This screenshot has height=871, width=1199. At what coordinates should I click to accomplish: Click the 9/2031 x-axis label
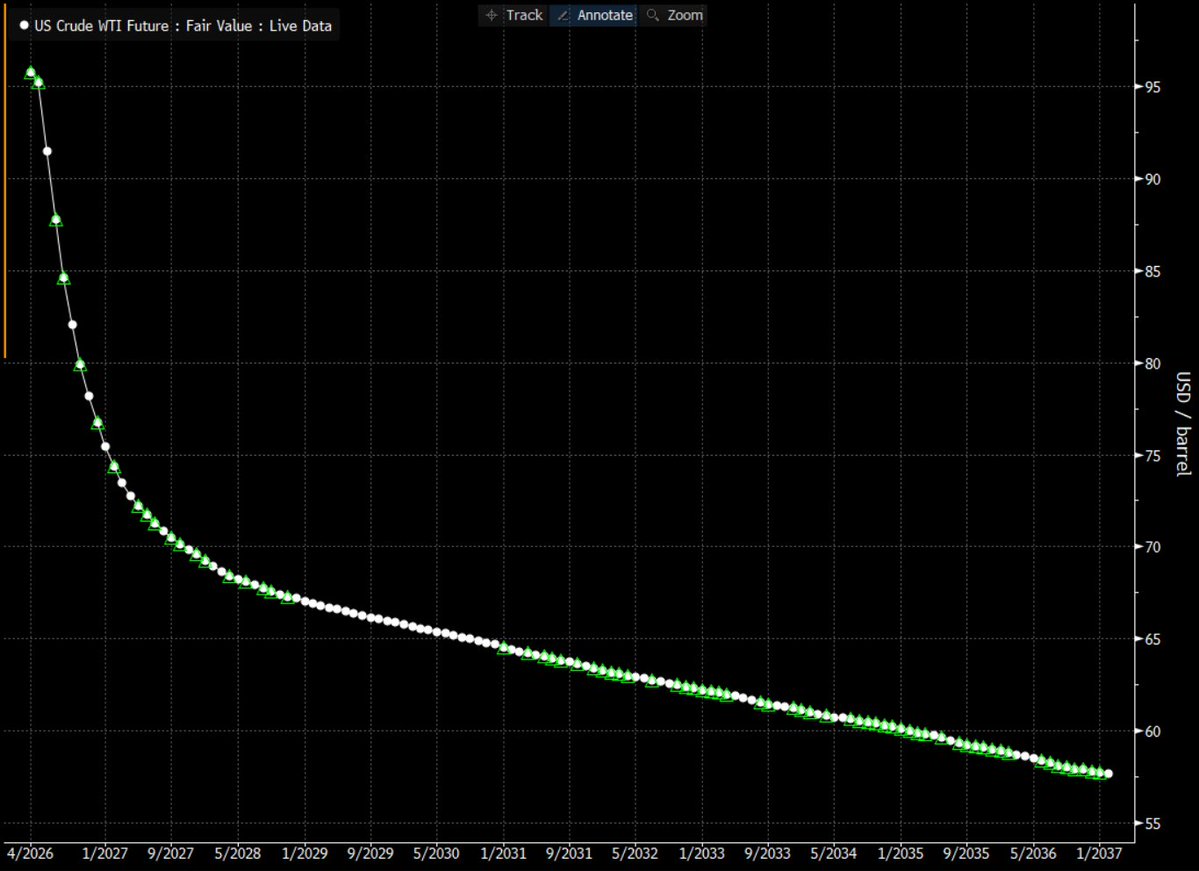click(569, 853)
